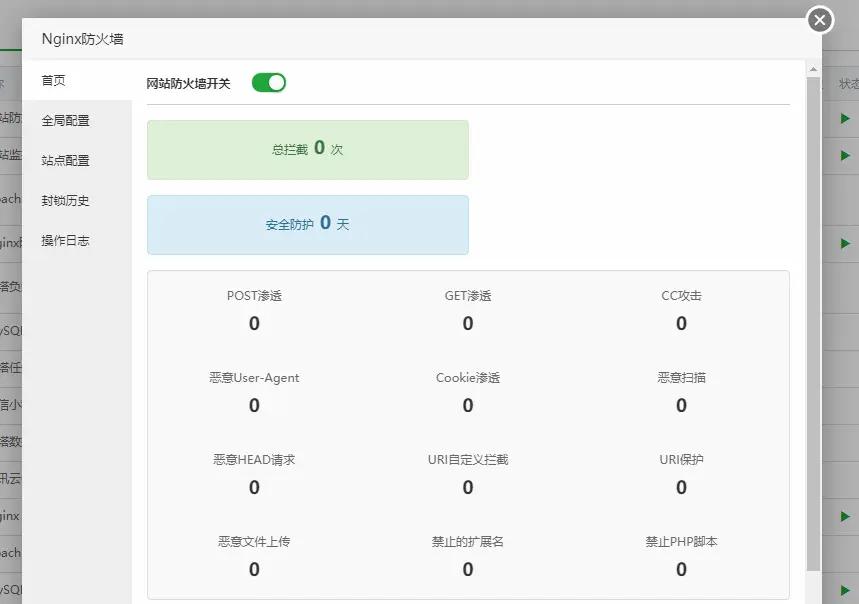Image resolution: width=859 pixels, height=604 pixels.
Task: Select the POST渗透 count
Action: (x=254, y=323)
